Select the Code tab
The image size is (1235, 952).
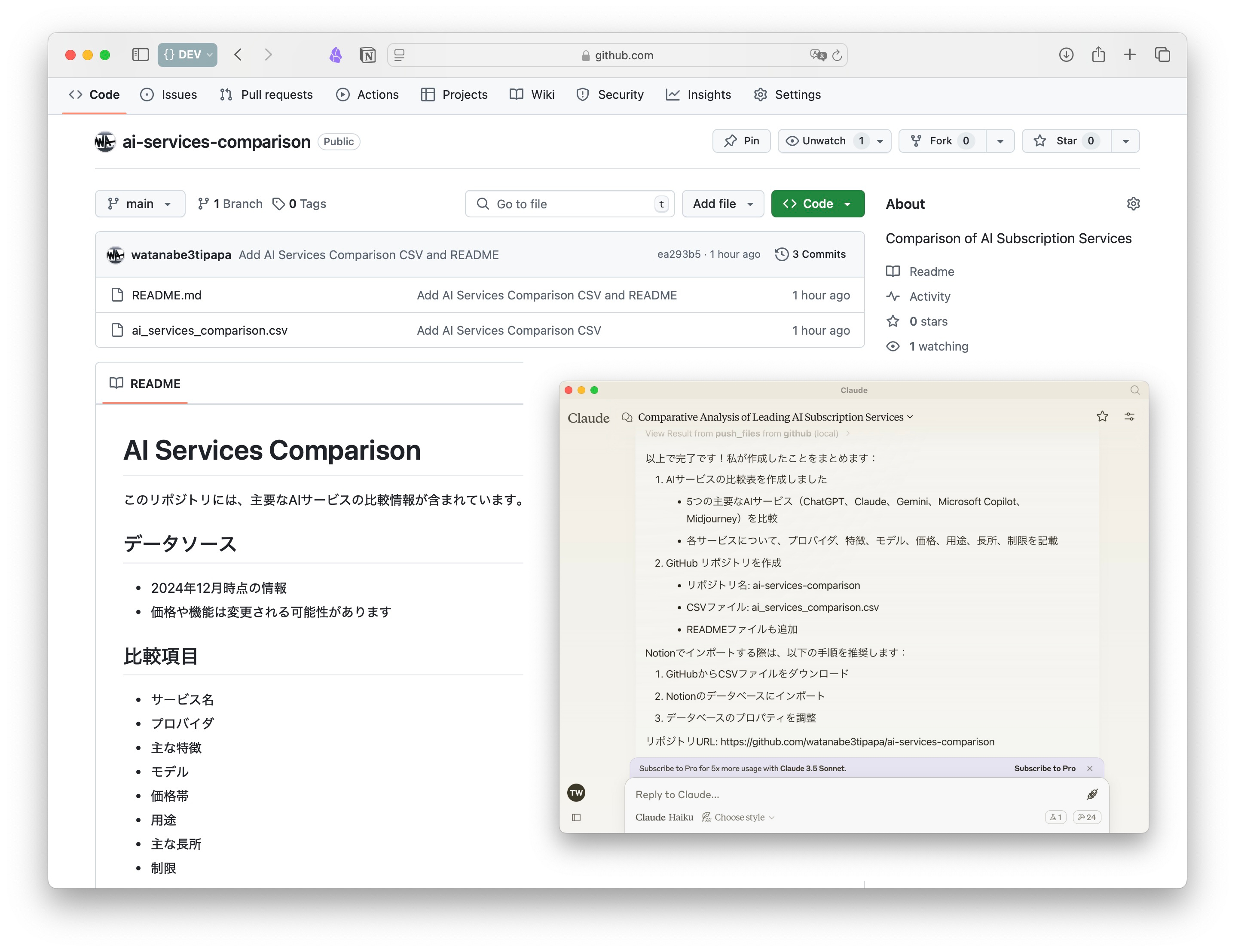pyautogui.click(x=95, y=95)
